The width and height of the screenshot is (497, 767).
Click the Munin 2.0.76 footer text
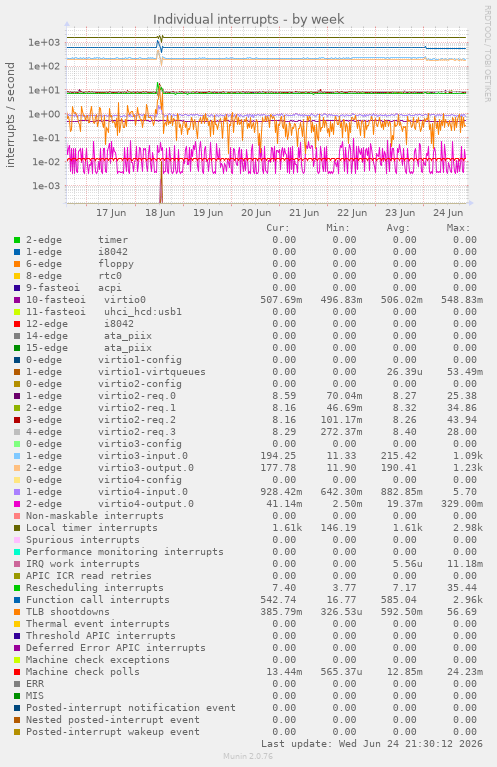[x=248, y=756]
